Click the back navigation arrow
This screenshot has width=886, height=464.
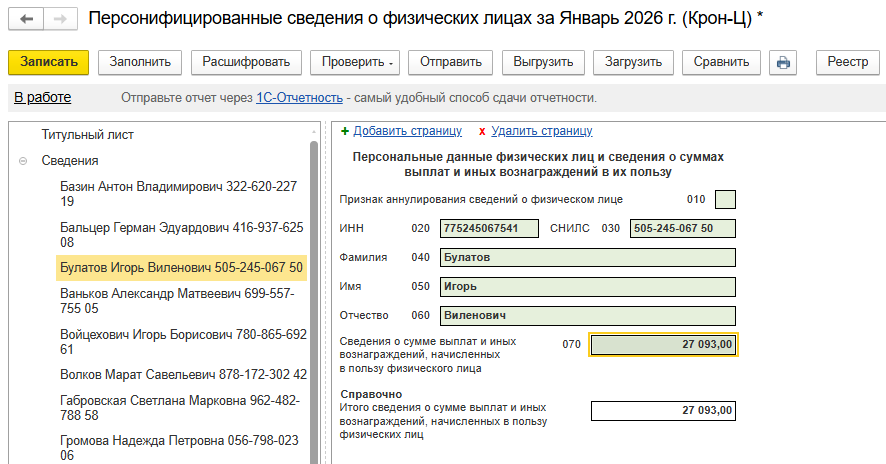[x=26, y=19]
